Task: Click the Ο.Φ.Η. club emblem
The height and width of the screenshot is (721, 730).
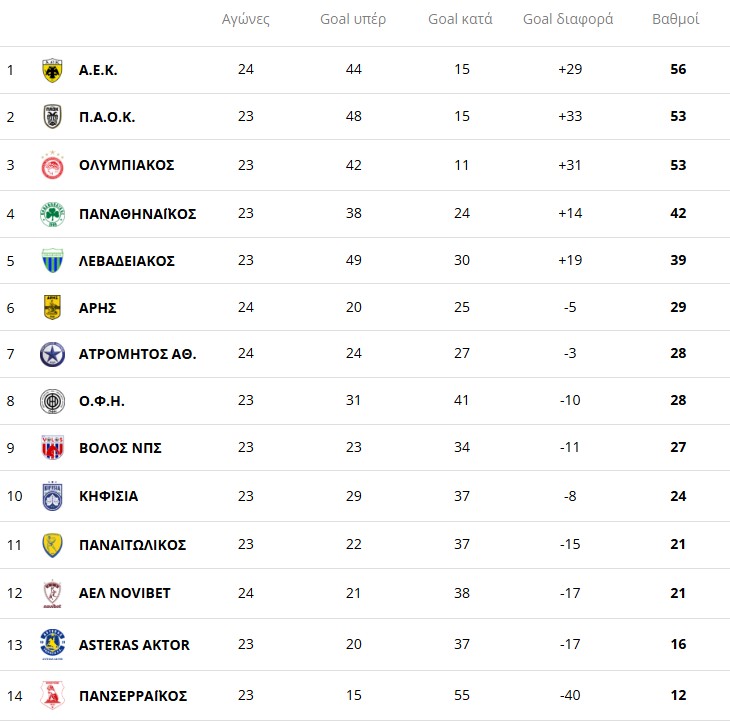Action: click(52, 401)
